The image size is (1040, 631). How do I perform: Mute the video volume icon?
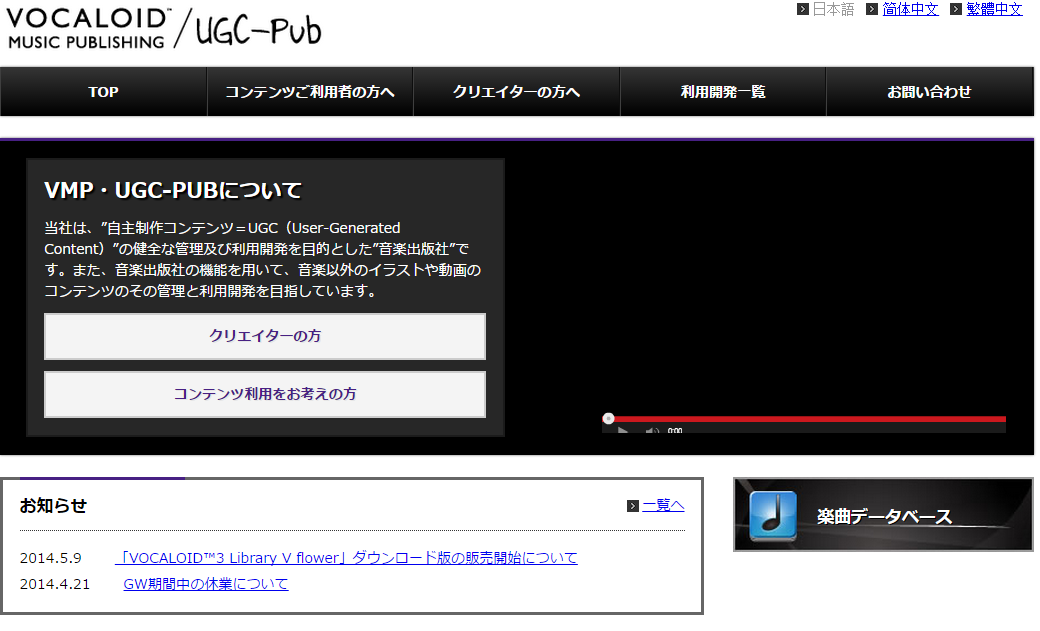pyautogui.click(x=652, y=431)
